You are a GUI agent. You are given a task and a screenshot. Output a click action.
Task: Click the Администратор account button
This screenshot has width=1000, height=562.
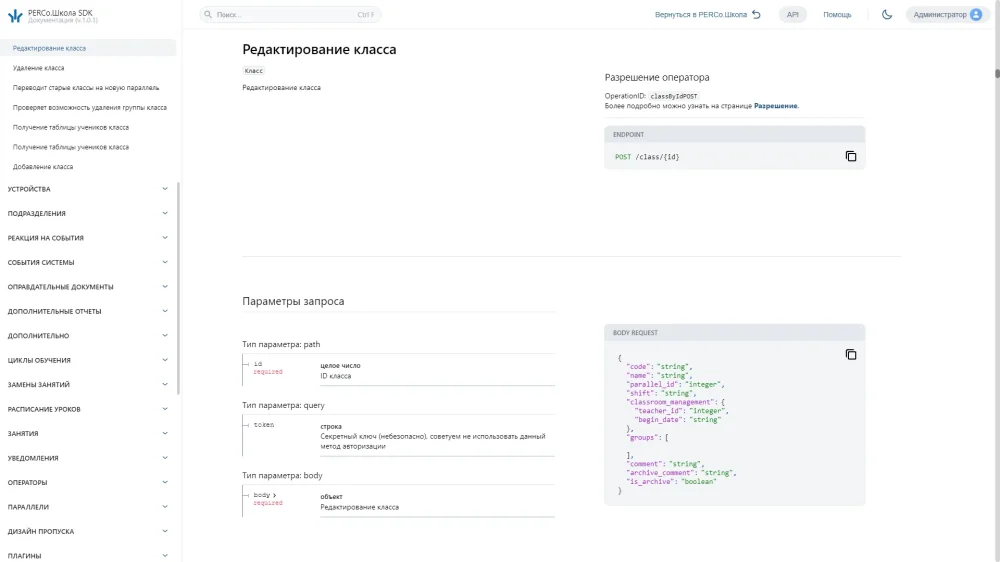point(948,14)
